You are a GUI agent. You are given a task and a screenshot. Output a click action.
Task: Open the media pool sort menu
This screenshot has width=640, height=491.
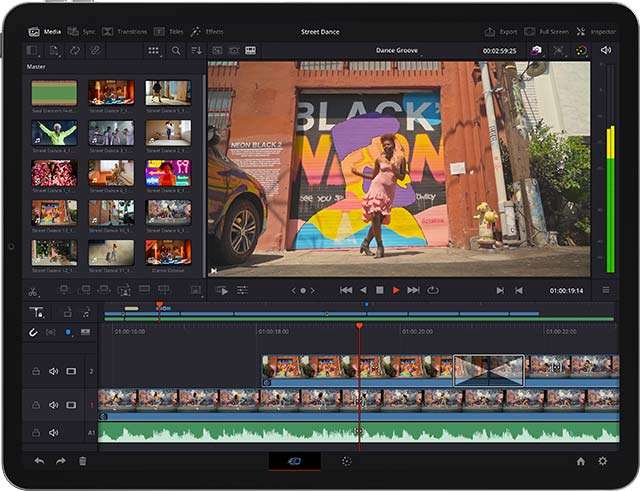point(196,50)
